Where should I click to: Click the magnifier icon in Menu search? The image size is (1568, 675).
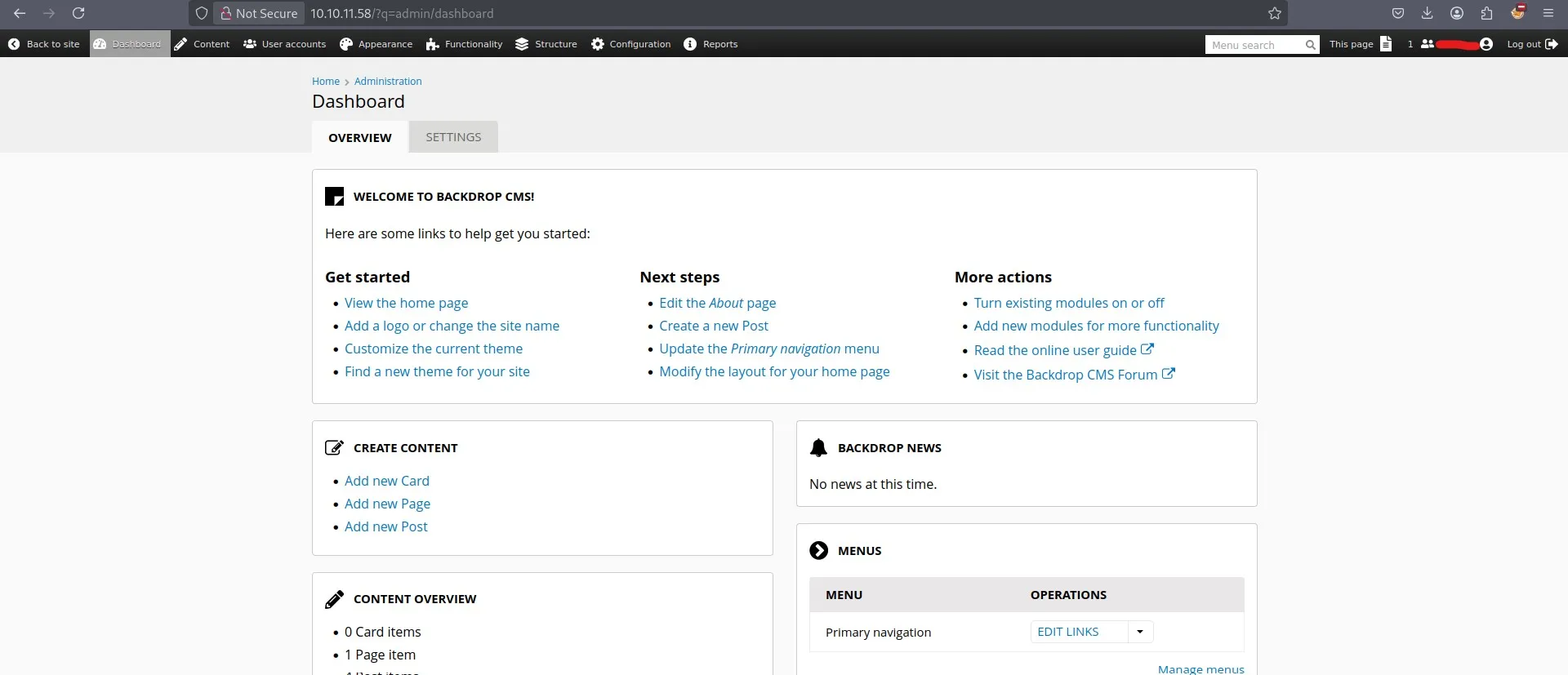(1310, 45)
